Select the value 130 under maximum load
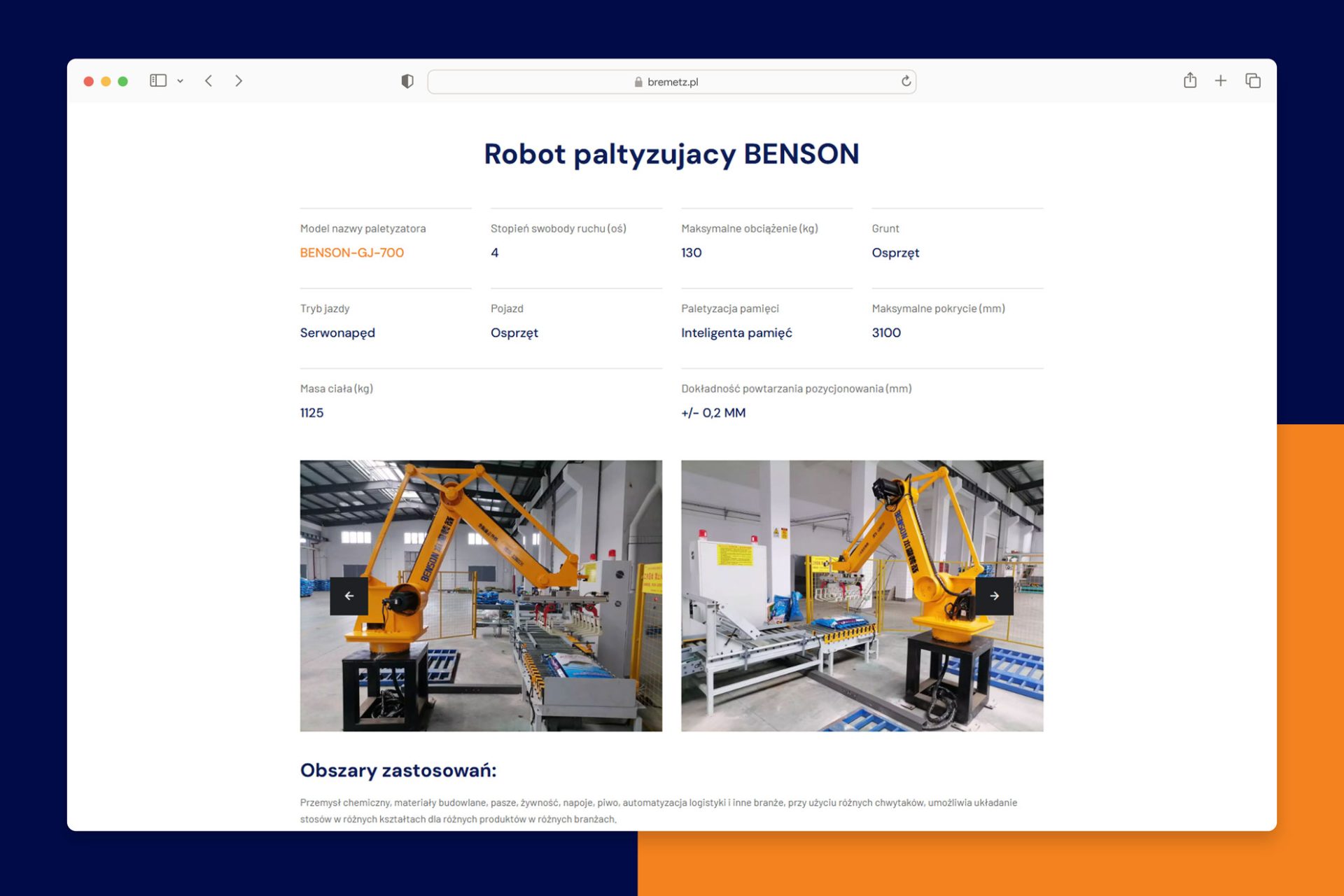This screenshot has height=896, width=1344. click(692, 253)
